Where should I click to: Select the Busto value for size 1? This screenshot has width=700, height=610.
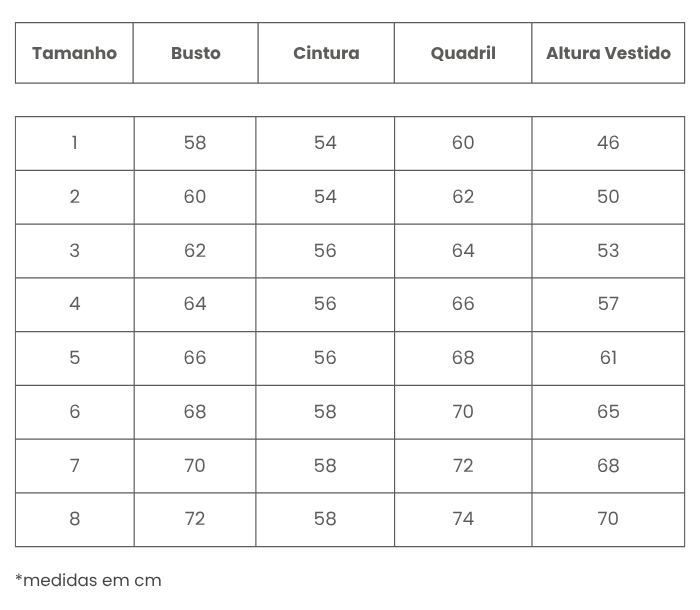point(195,143)
